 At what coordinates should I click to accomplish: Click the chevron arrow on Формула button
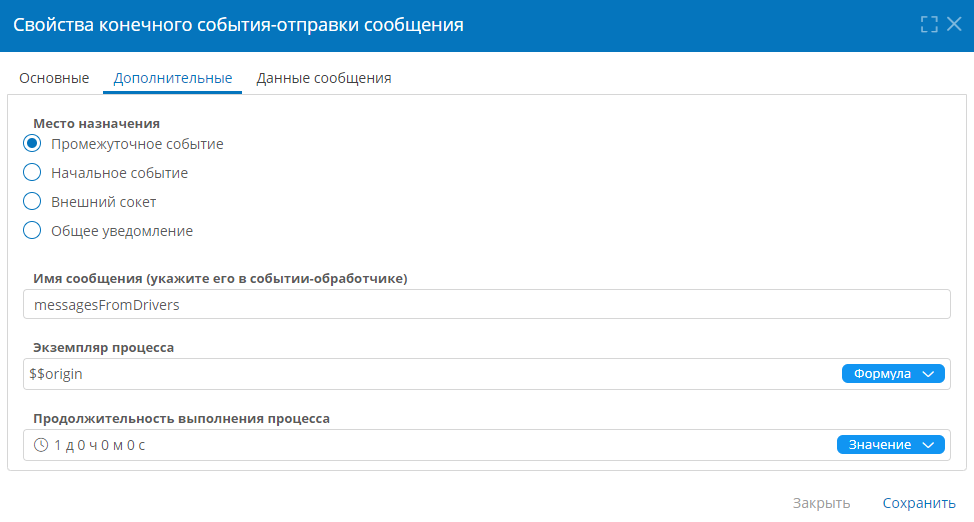click(929, 374)
